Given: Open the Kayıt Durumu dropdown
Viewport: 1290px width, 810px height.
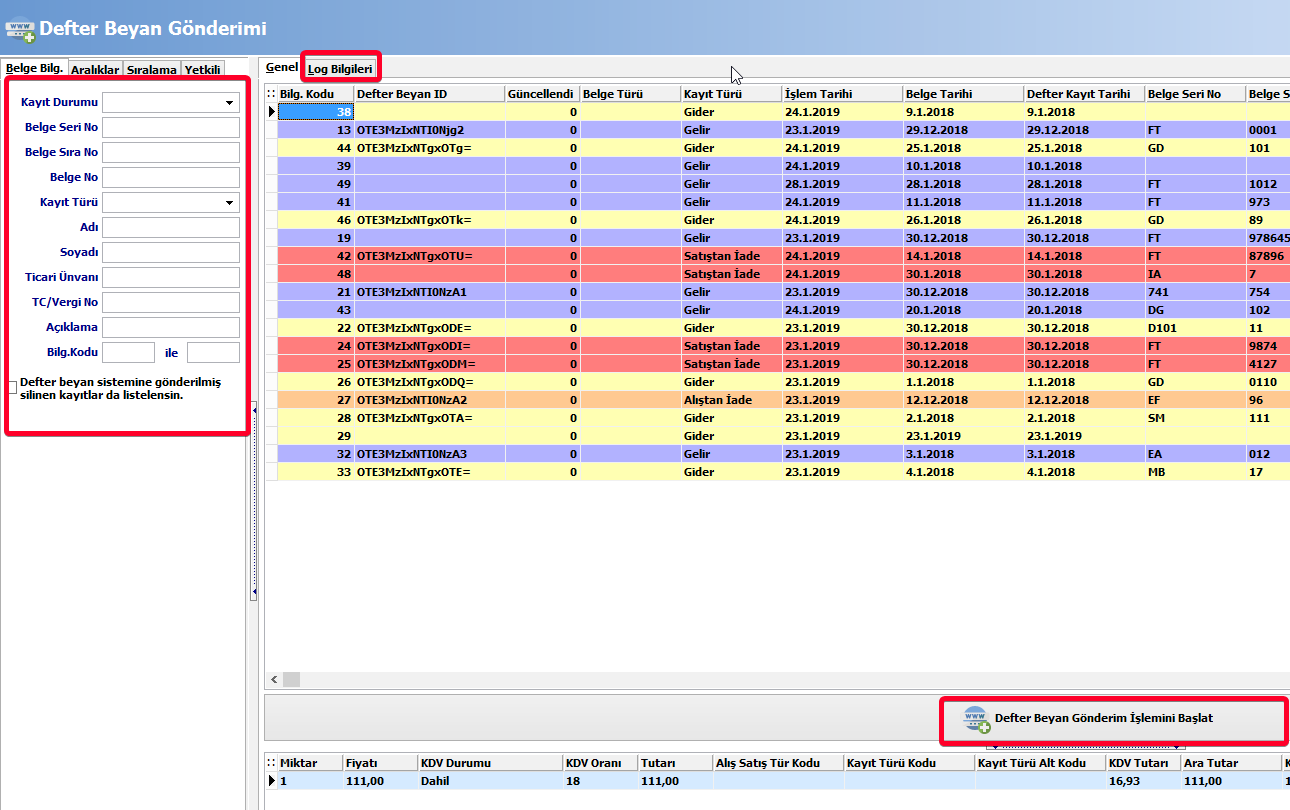Looking at the screenshot, I should [231, 103].
